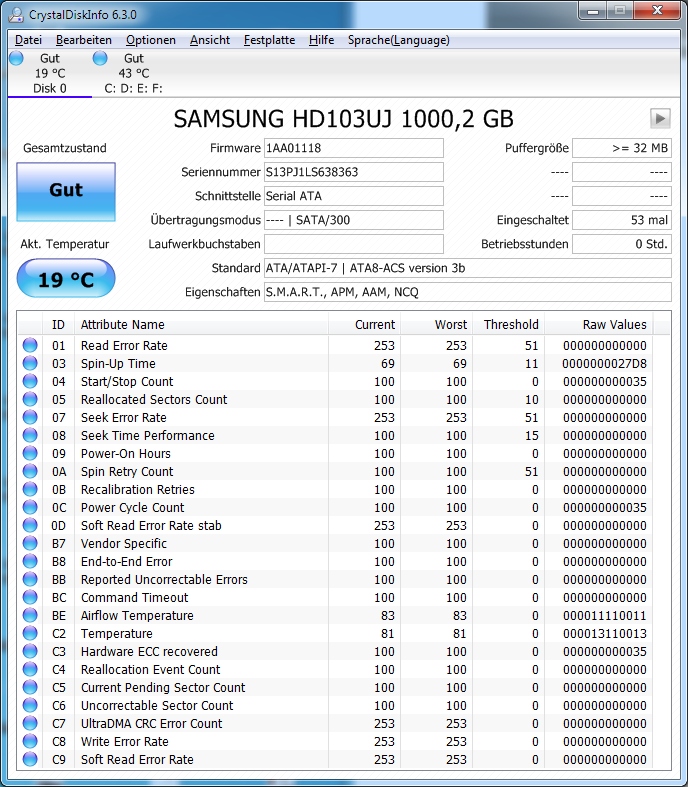The width and height of the screenshot is (688, 787).
Task: Click status orb for Spin-Up Time
Action: coord(30,363)
